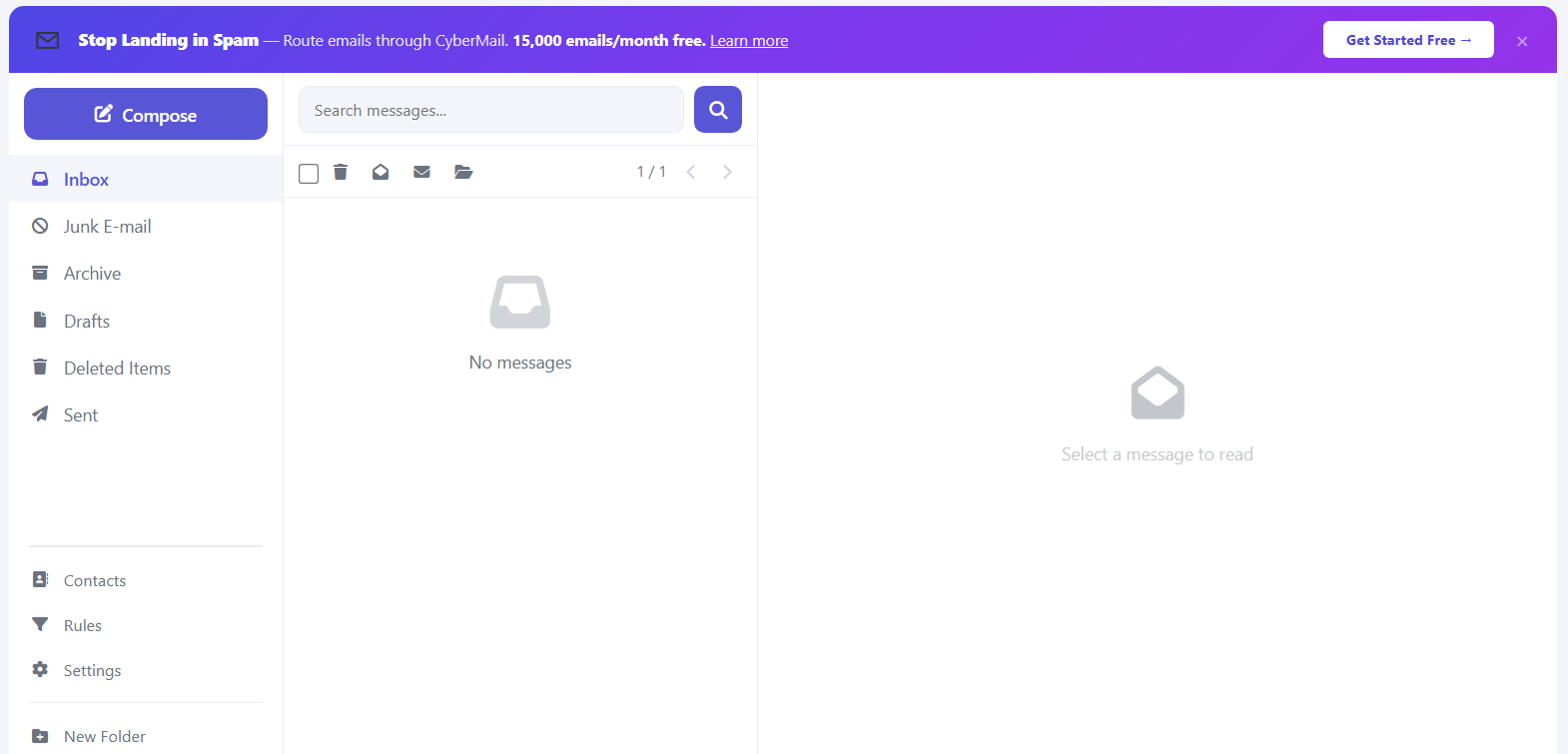Open the Drafts folder
The height and width of the screenshot is (754, 1568).
coord(146,321)
